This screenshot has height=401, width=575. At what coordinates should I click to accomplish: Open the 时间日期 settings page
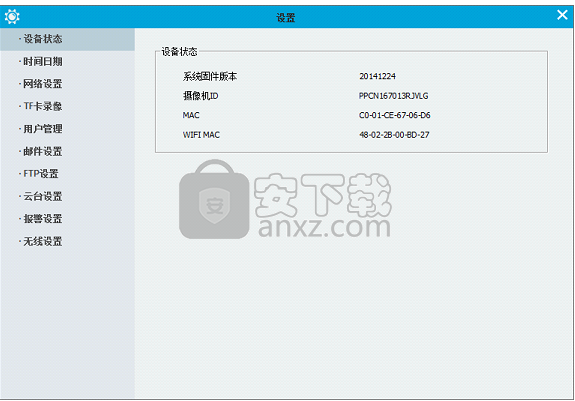pos(67,62)
